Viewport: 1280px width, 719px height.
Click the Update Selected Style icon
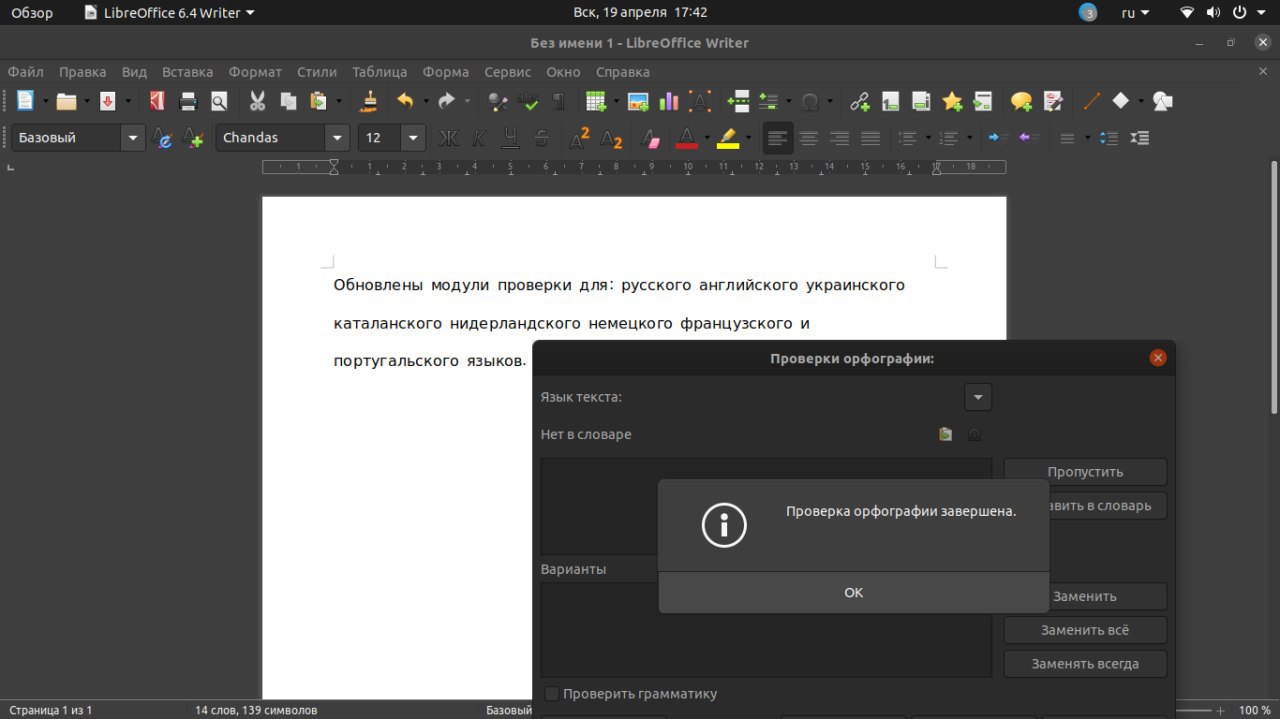coord(163,138)
